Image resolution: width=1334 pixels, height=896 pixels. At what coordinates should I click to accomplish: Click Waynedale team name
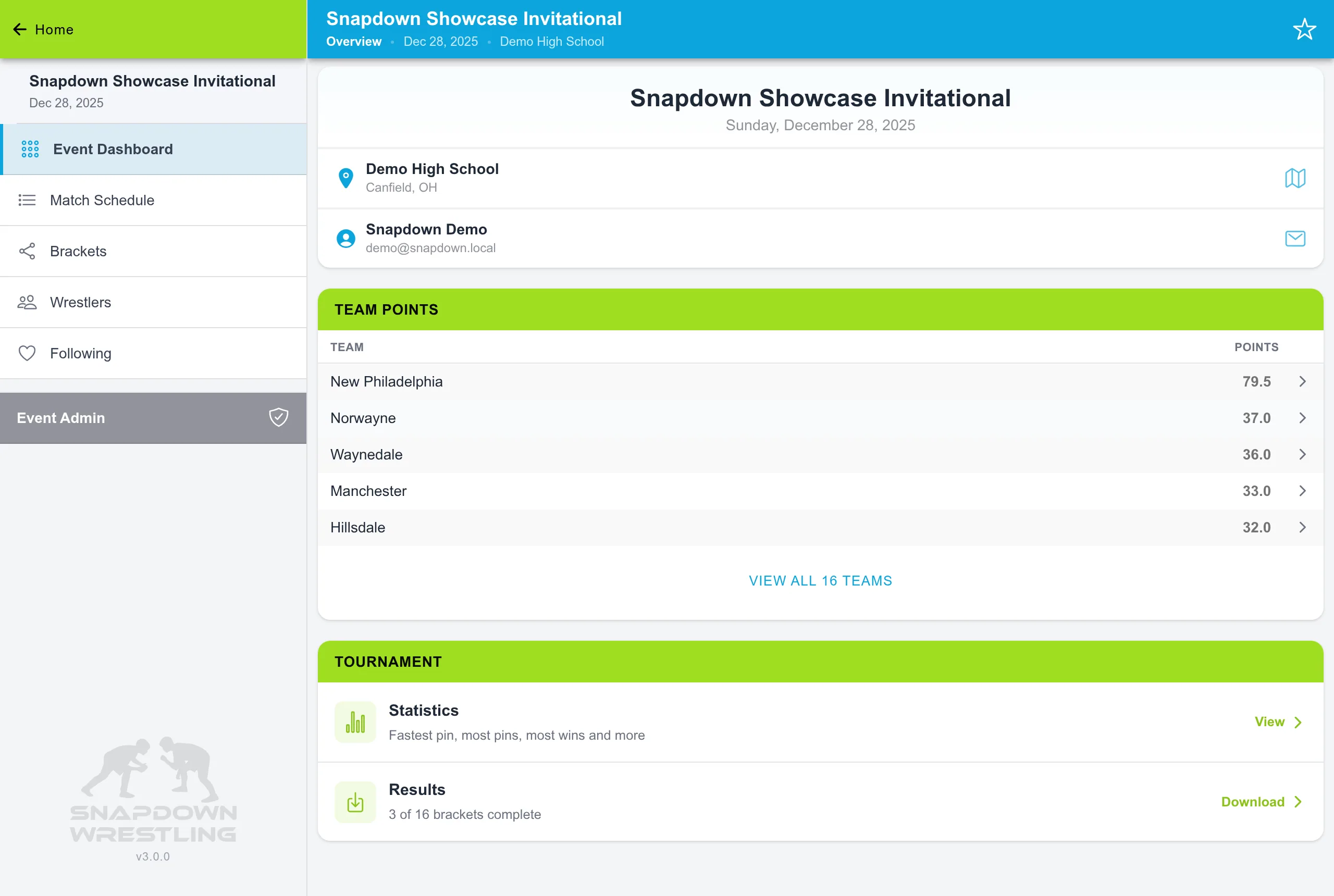[x=366, y=454]
